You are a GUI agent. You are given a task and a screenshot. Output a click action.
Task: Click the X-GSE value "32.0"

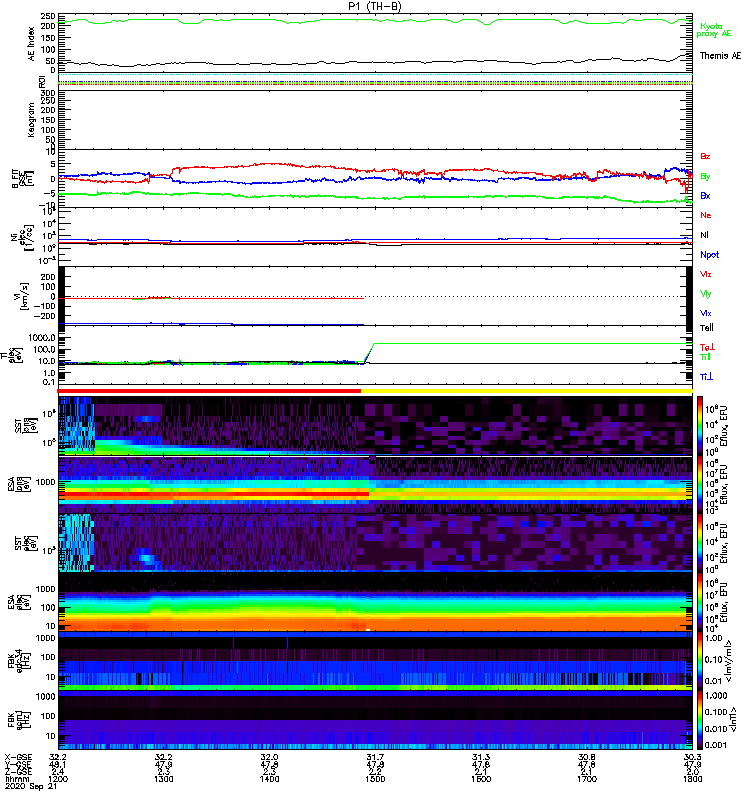269,758
